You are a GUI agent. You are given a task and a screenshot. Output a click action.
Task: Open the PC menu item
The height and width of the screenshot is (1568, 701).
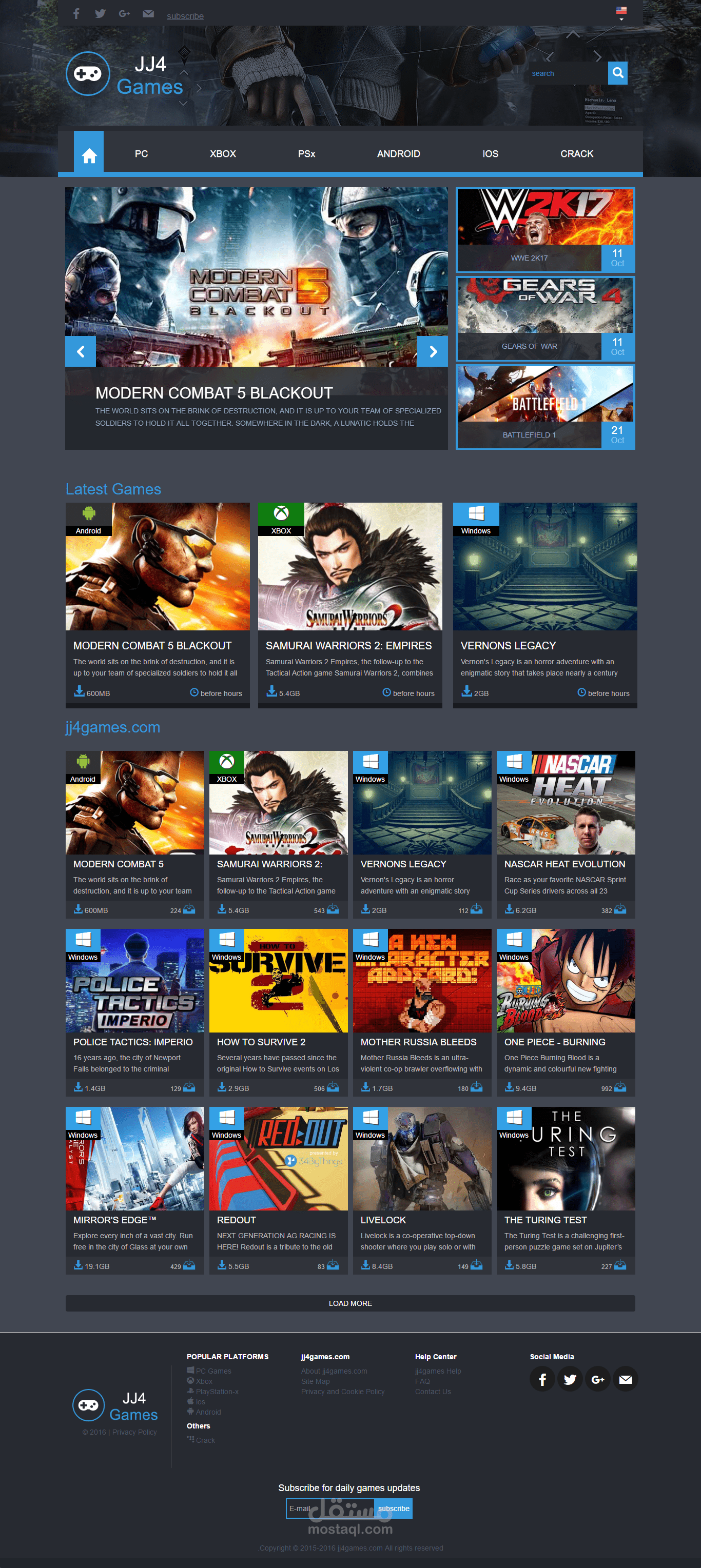[141, 154]
